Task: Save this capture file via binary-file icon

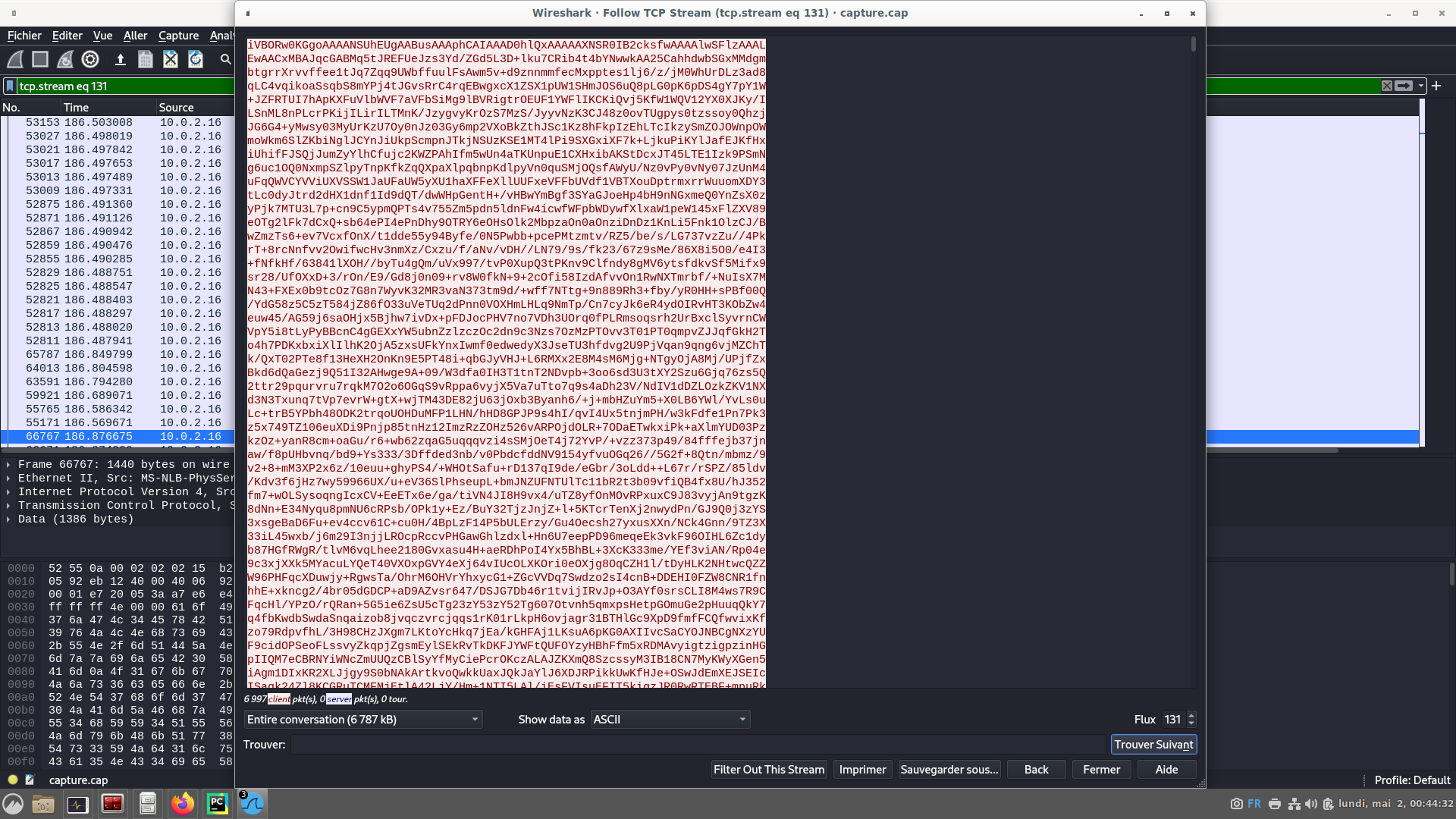Action: (x=146, y=59)
